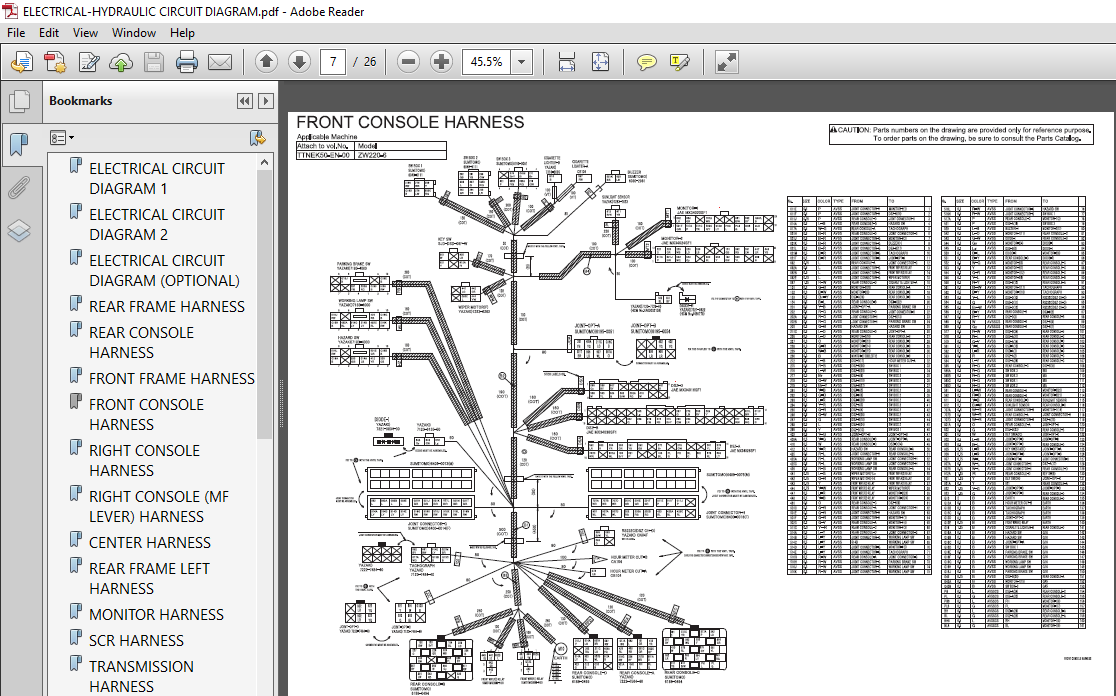The height and width of the screenshot is (696, 1116).
Task: Open the Edit menu
Action: tap(48, 33)
